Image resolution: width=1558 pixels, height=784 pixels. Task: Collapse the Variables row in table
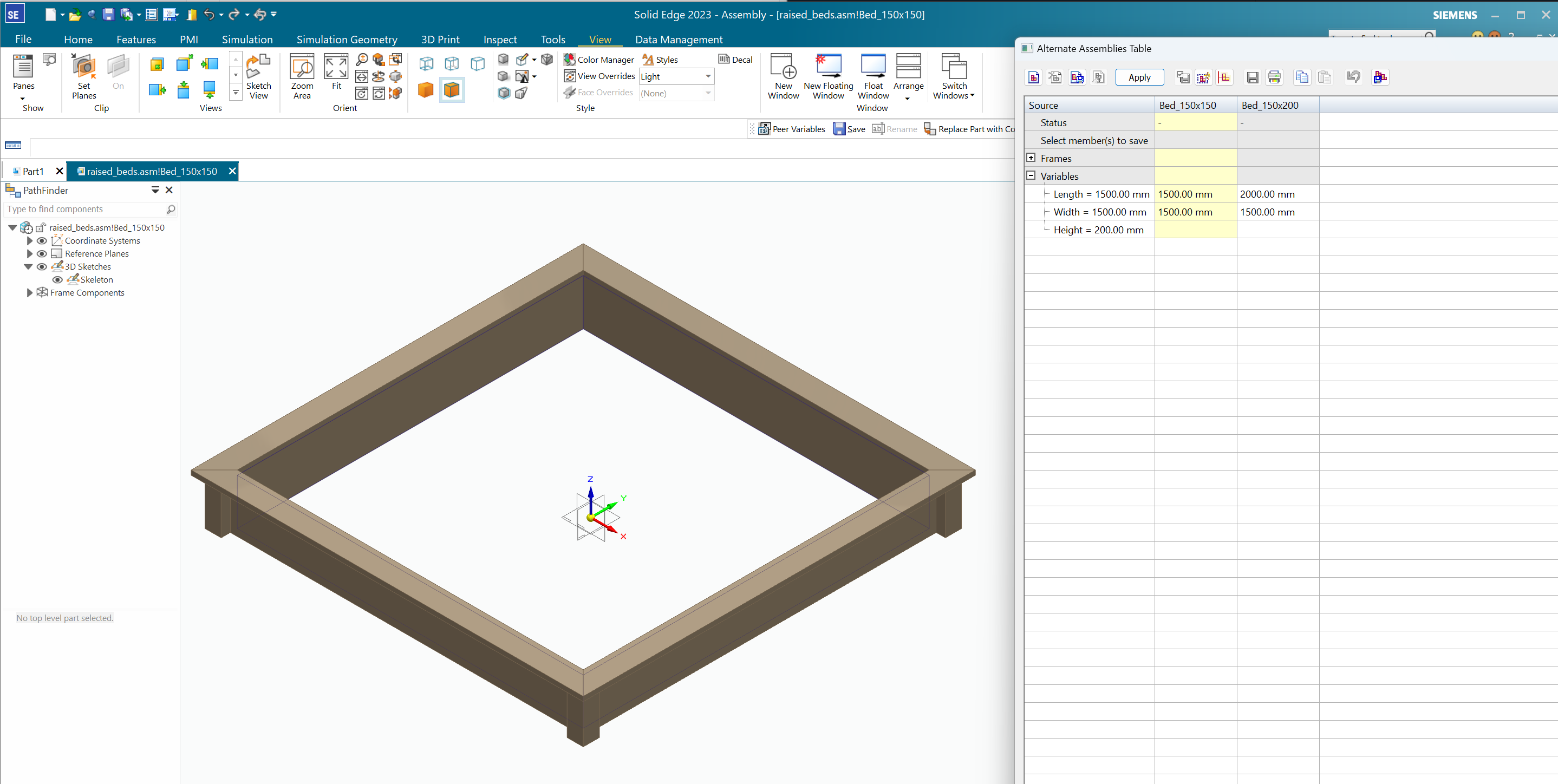(1031, 176)
